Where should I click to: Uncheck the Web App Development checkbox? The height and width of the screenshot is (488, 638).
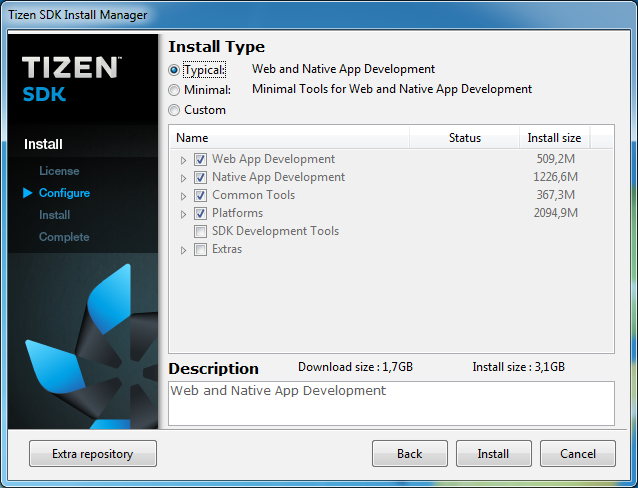pyautogui.click(x=200, y=159)
